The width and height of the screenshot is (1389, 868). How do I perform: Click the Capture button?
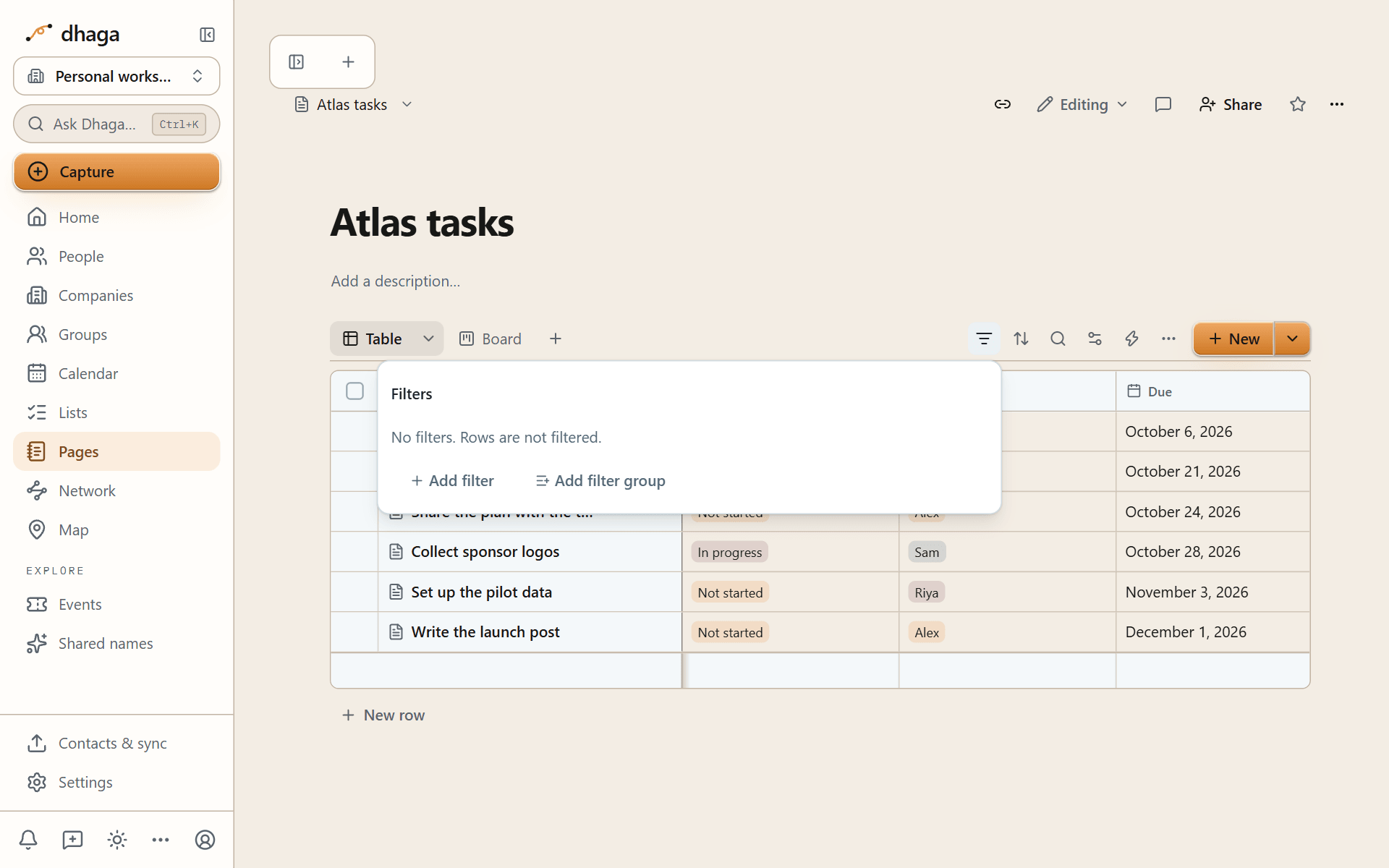coord(116,171)
